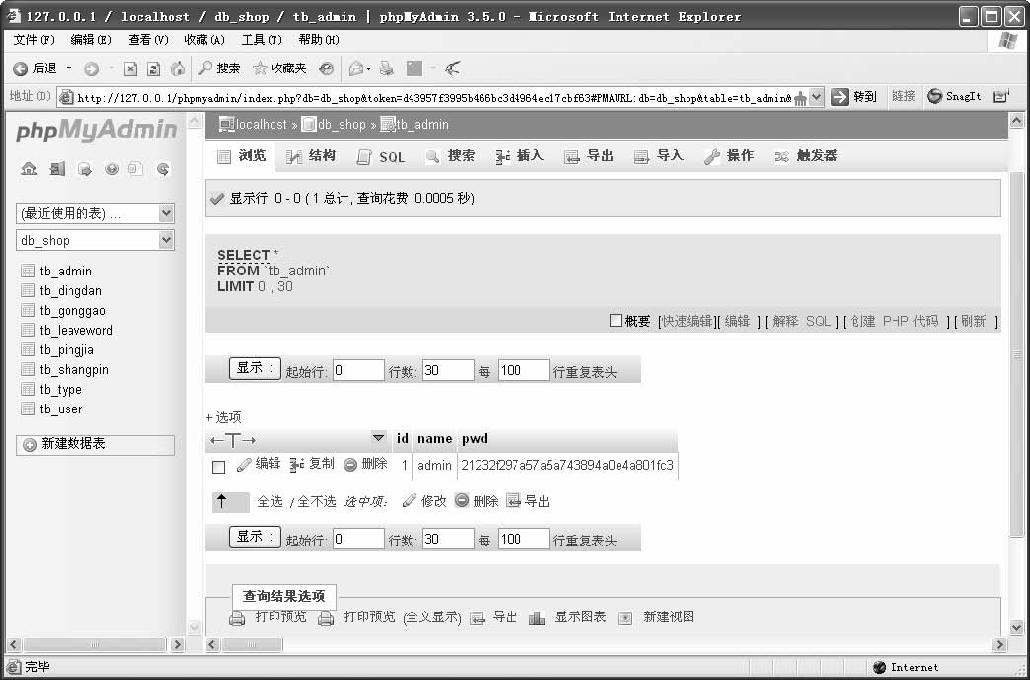This screenshot has width=1030, height=680.
Task: Click 编辑 on the admin row
Action: click(259, 464)
